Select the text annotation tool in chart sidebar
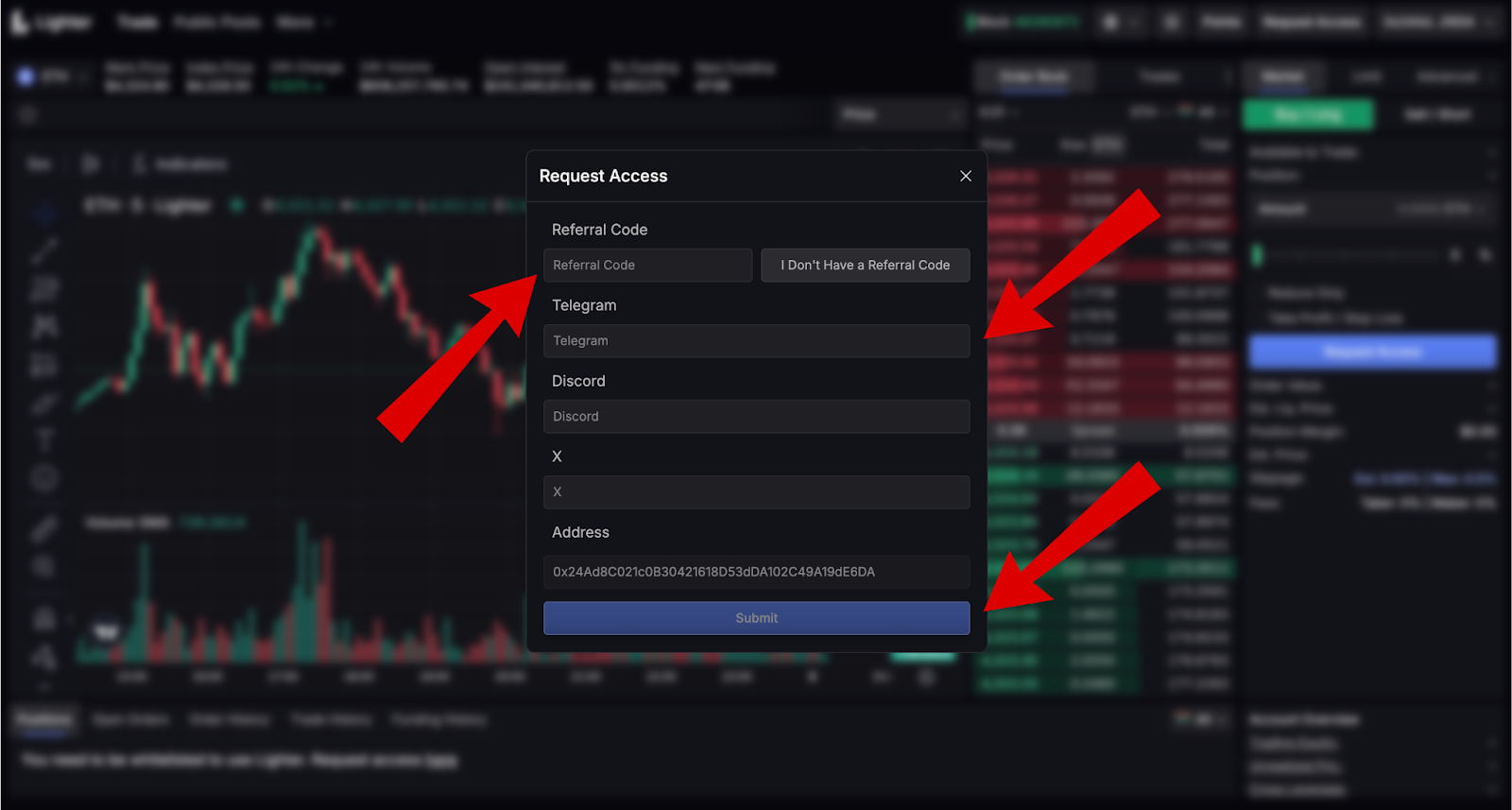The width and height of the screenshot is (1512, 810). click(44, 440)
